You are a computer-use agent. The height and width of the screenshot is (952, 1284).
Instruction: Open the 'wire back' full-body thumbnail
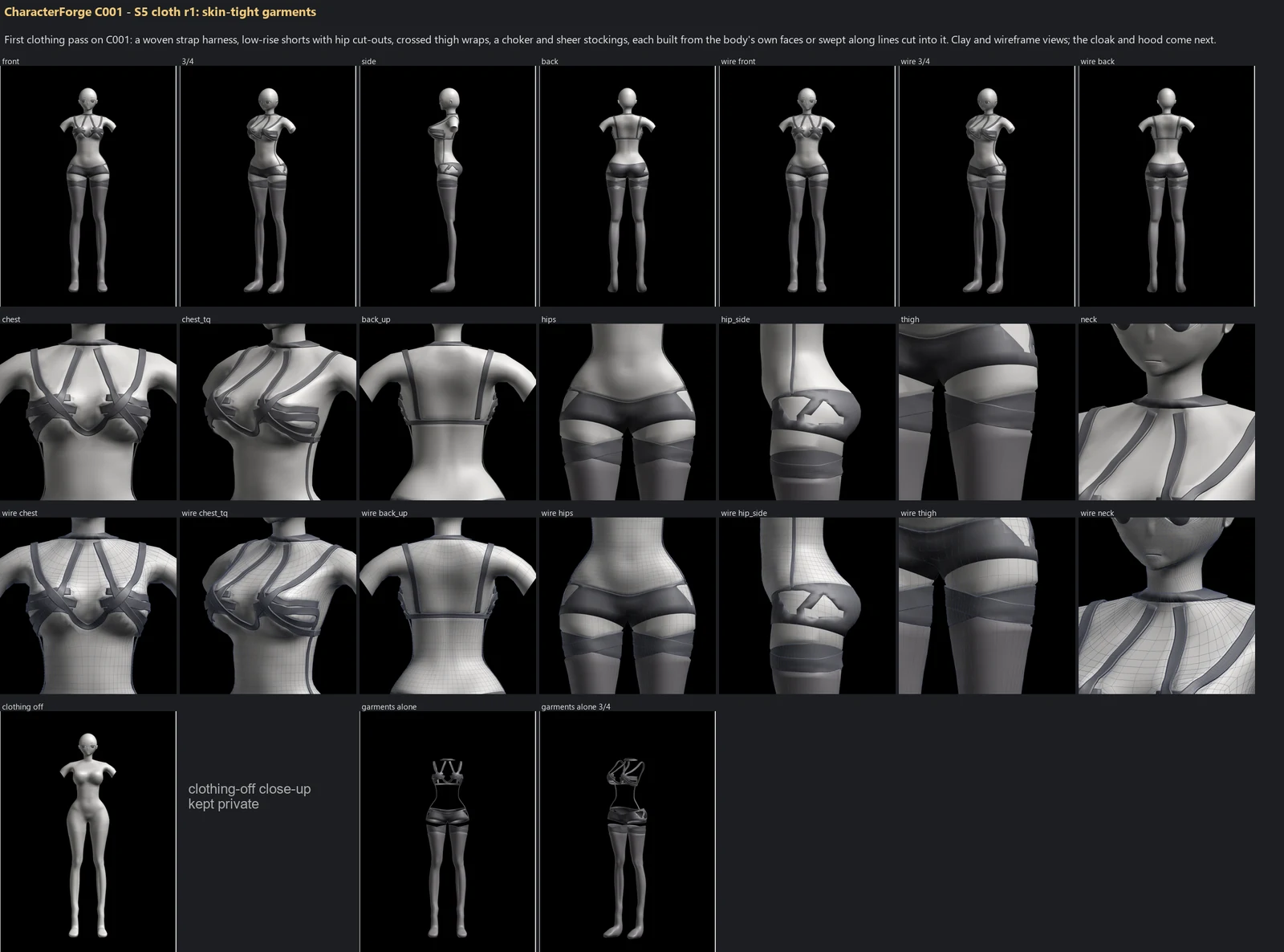[1167, 186]
